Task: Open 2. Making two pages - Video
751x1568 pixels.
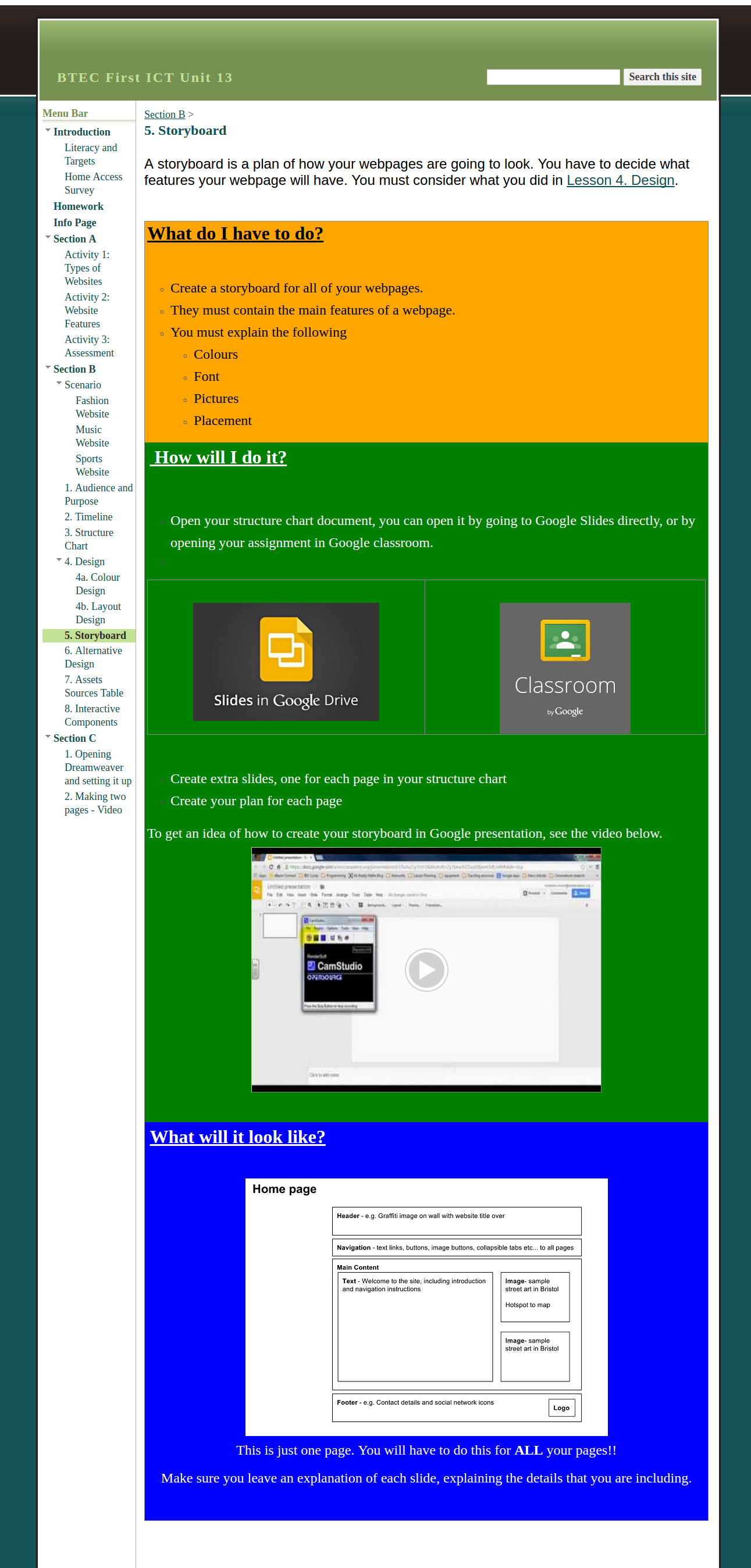Action: [x=95, y=803]
